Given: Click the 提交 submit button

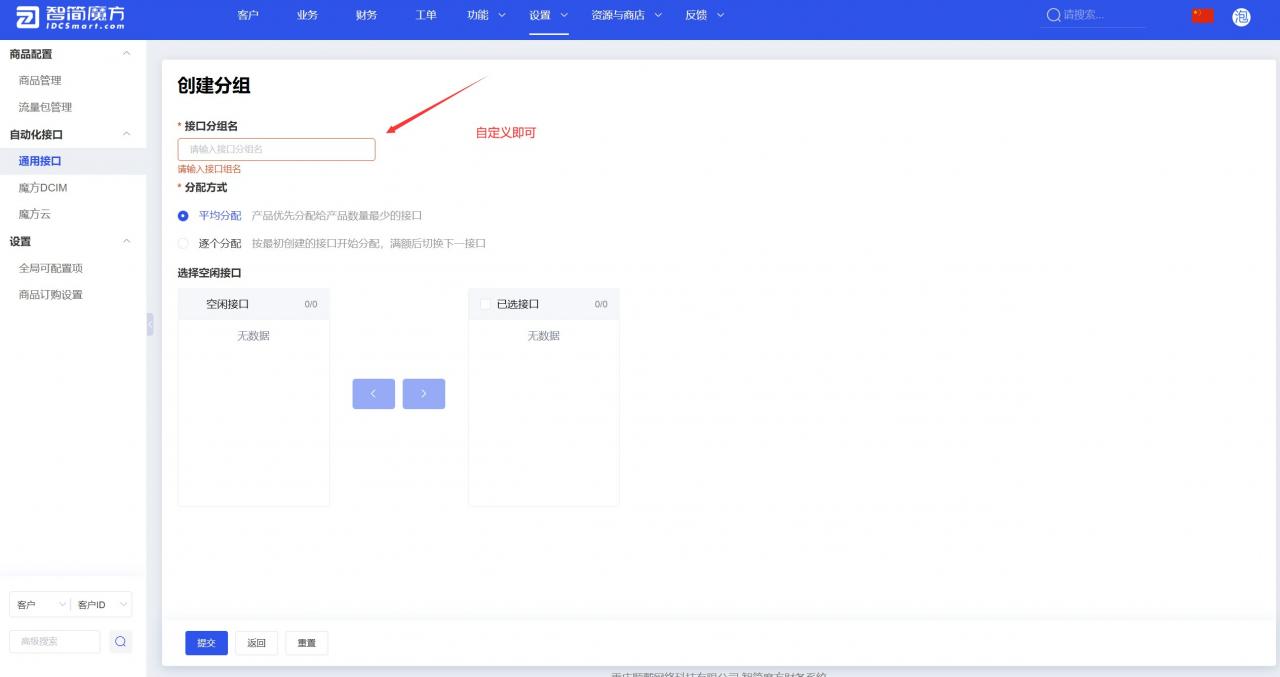Looking at the screenshot, I should (x=206, y=643).
